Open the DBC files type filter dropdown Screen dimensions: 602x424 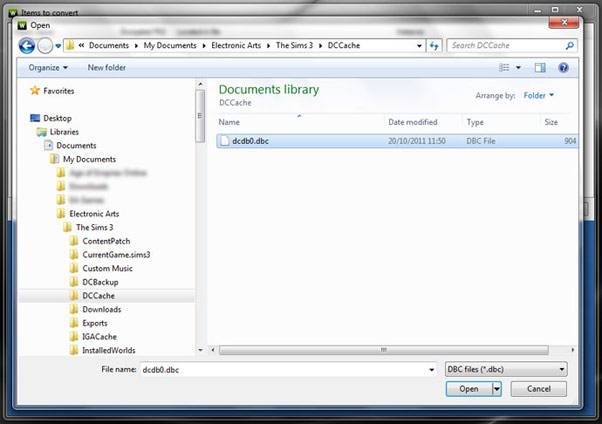pos(504,369)
